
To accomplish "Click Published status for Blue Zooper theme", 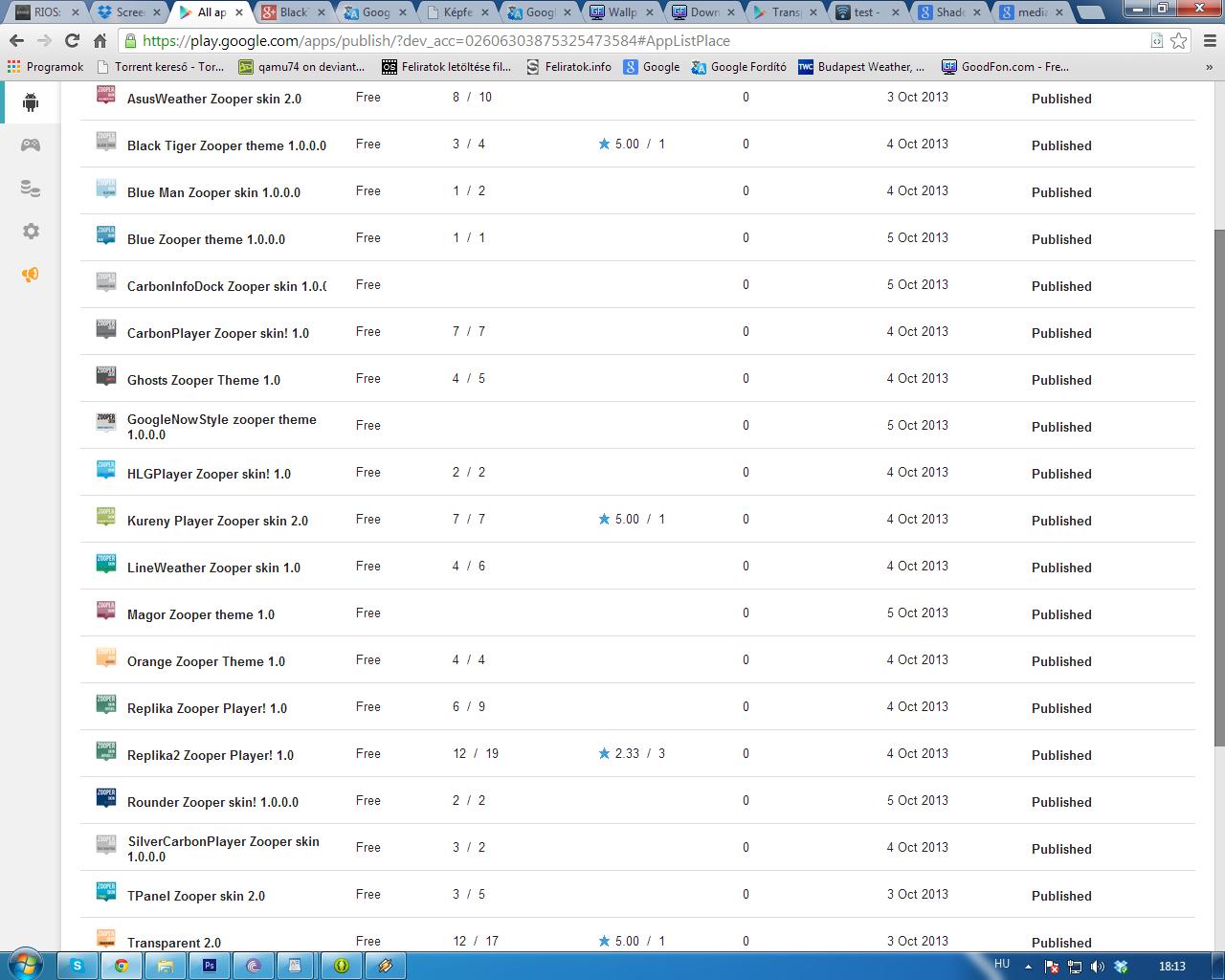I will 1061,239.
